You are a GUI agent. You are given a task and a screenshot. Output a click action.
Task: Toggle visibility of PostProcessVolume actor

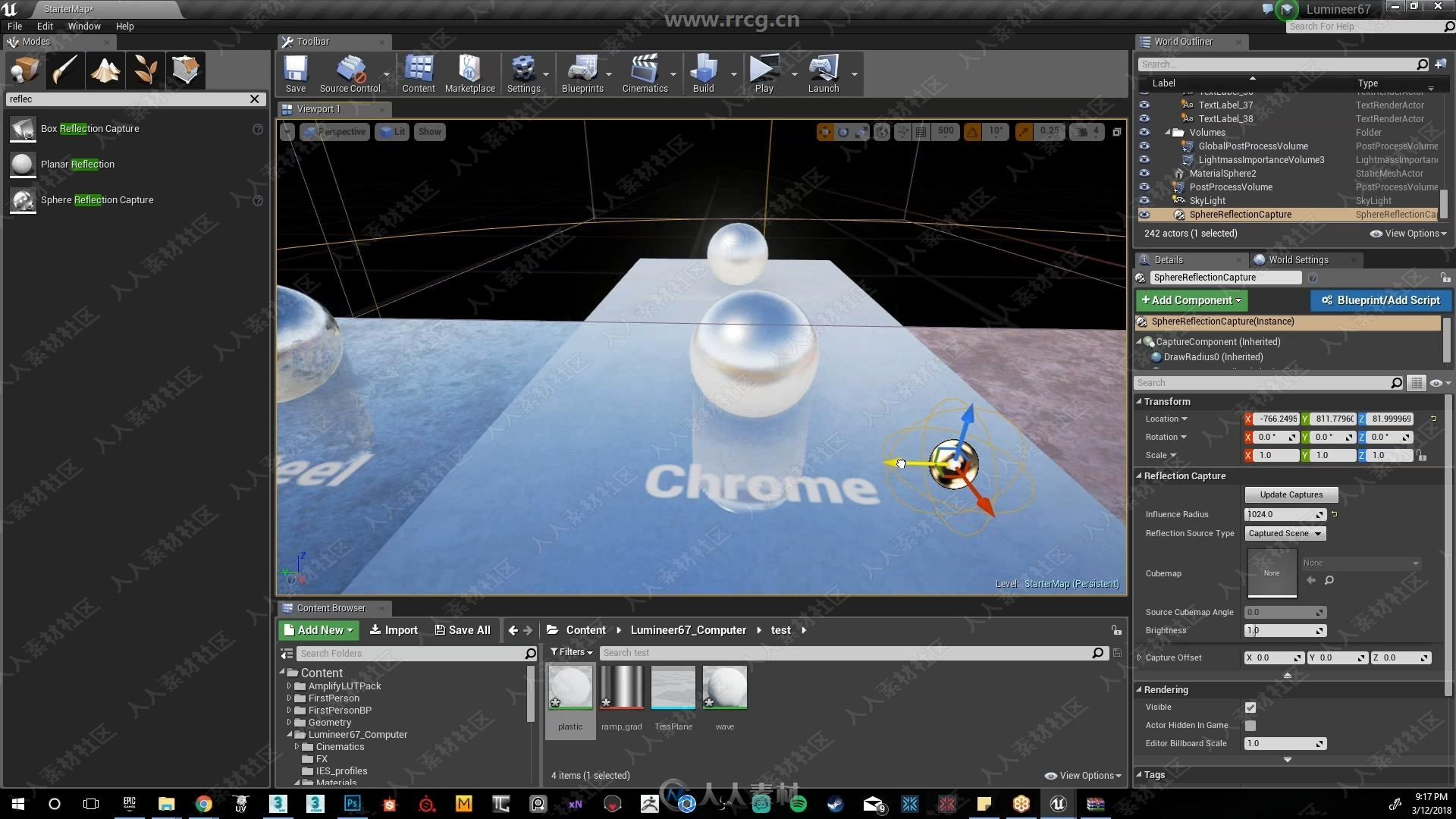[x=1144, y=187]
